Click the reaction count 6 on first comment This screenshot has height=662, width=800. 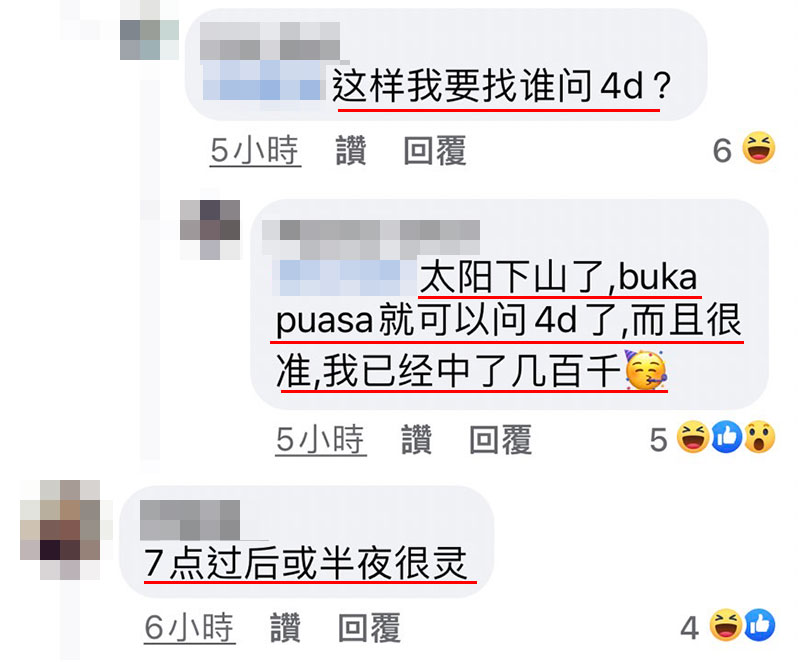722,150
